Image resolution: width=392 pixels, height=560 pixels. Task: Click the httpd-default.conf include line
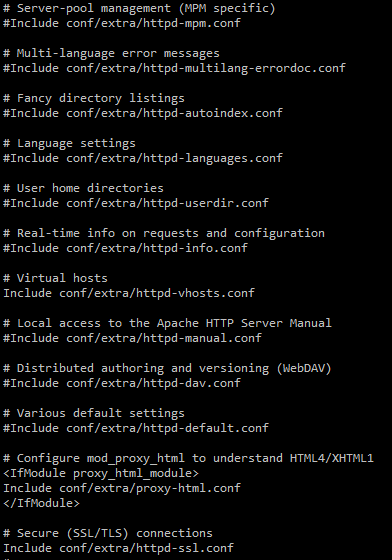[x=136, y=428]
